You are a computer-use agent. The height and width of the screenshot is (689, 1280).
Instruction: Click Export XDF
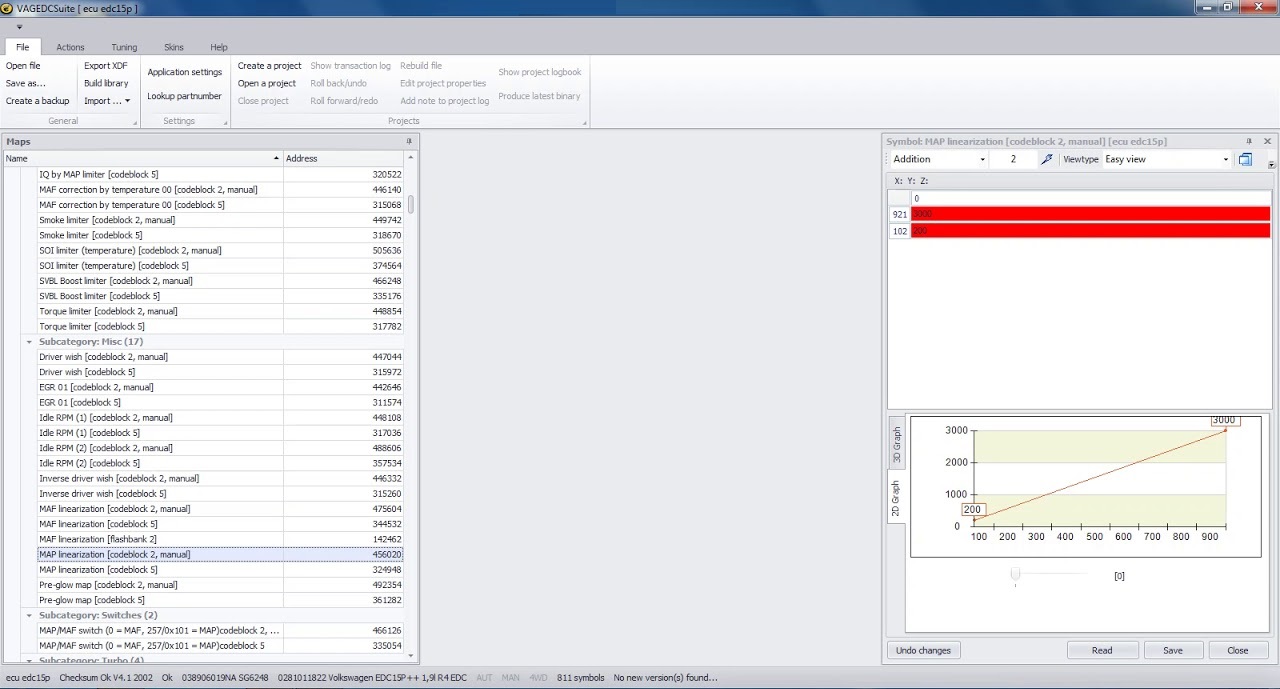106,66
